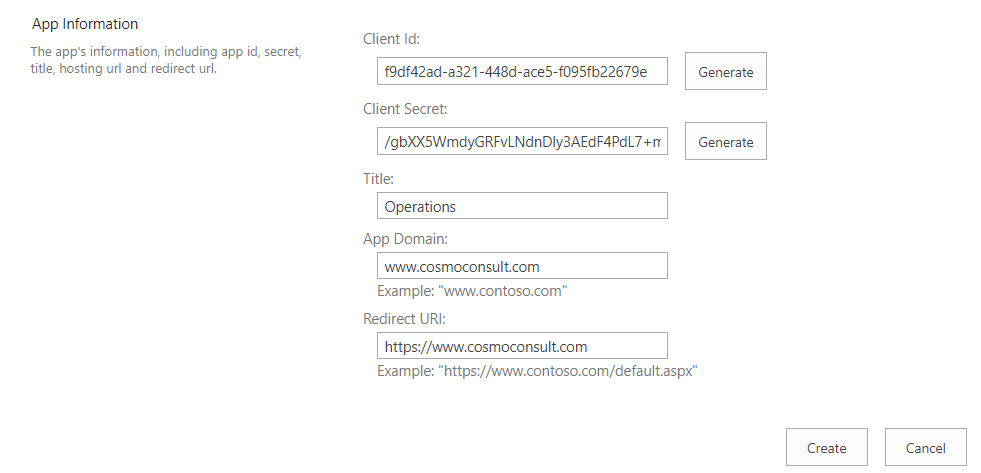Click the "Title:" field label
The width and height of the screenshot is (981, 473).
tap(378, 179)
